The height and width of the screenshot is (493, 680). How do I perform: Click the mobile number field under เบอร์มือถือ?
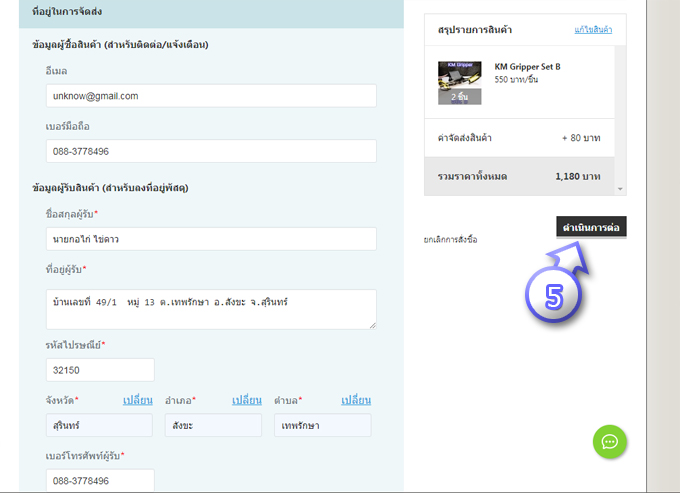pyautogui.click(x=211, y=151)
